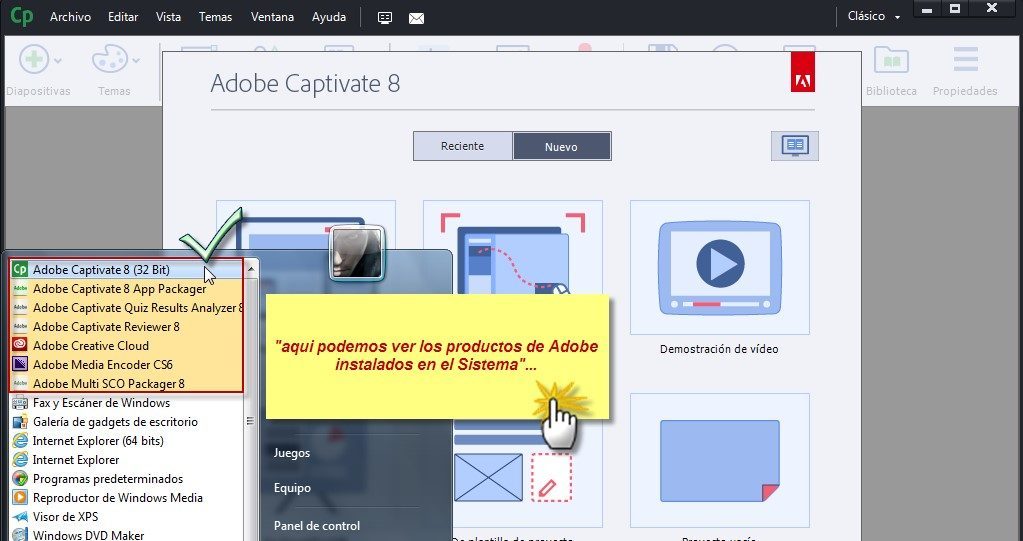Open Programas predeterminados

(127, 478)
